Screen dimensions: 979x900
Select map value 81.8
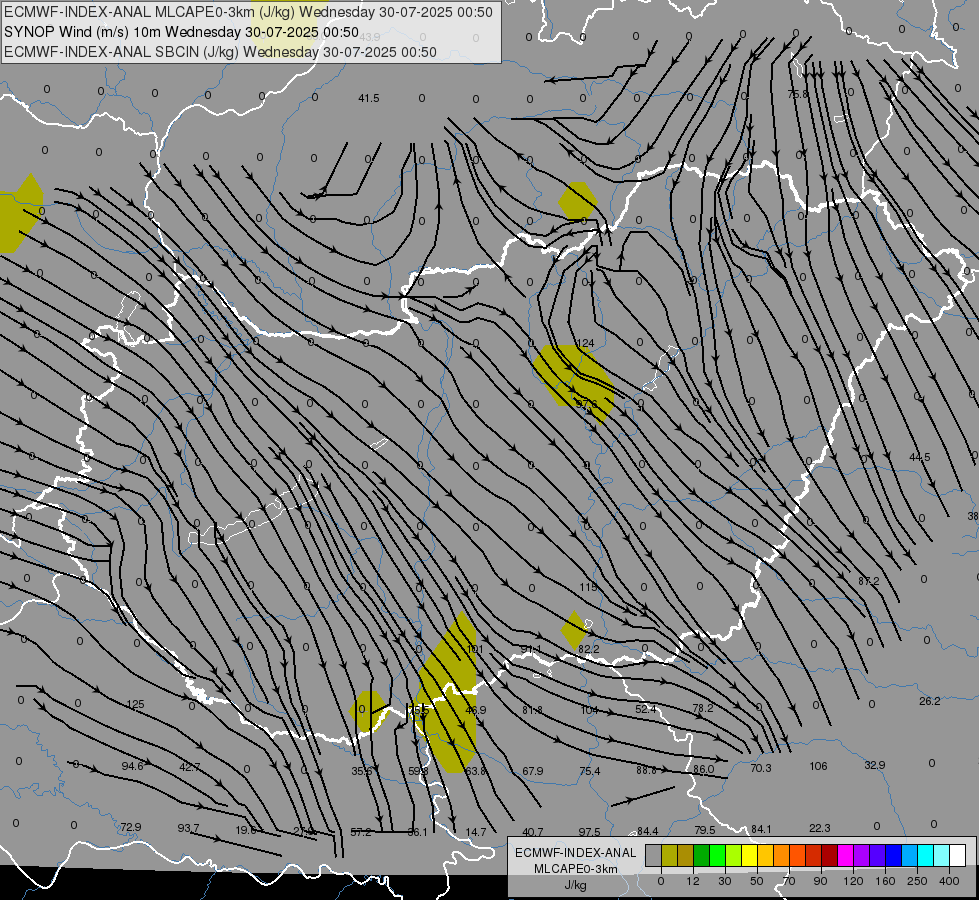click(533, 710)
